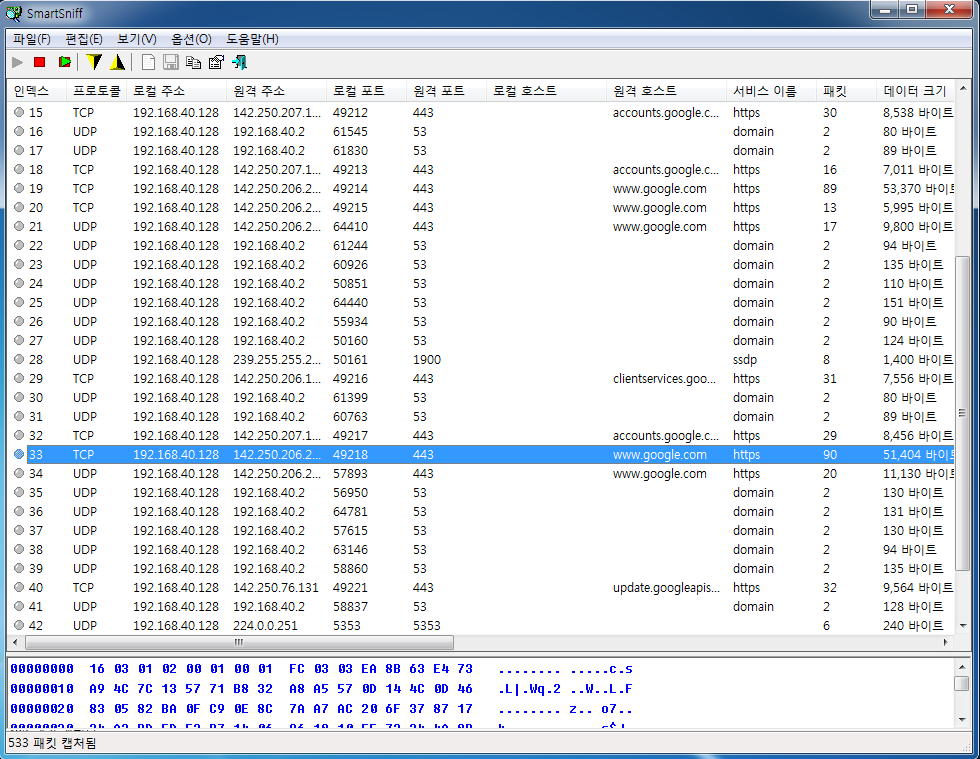Click local port 58837 in row 41
The image size is (980, 759).
(x=350, y=606)
